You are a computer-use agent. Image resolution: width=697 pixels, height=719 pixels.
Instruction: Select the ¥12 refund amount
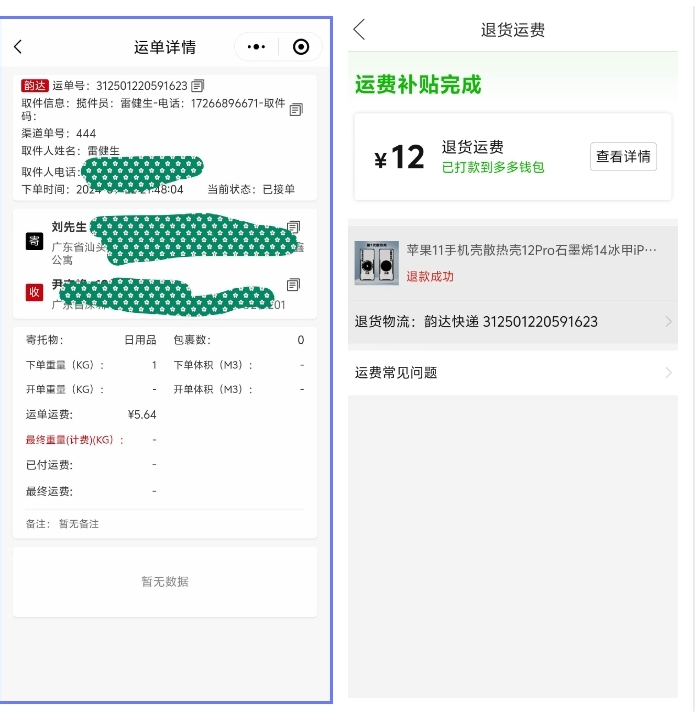[x=399, y=157]
